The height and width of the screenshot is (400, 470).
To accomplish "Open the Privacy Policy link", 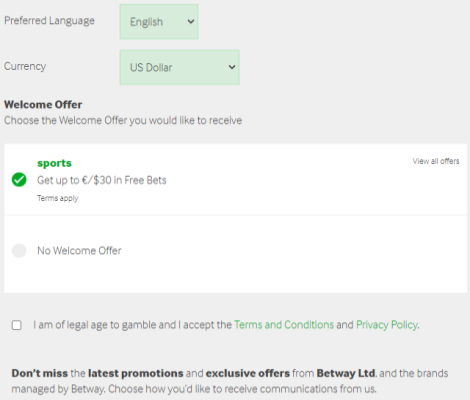I will pyautogui.click(x=387, y=325).
